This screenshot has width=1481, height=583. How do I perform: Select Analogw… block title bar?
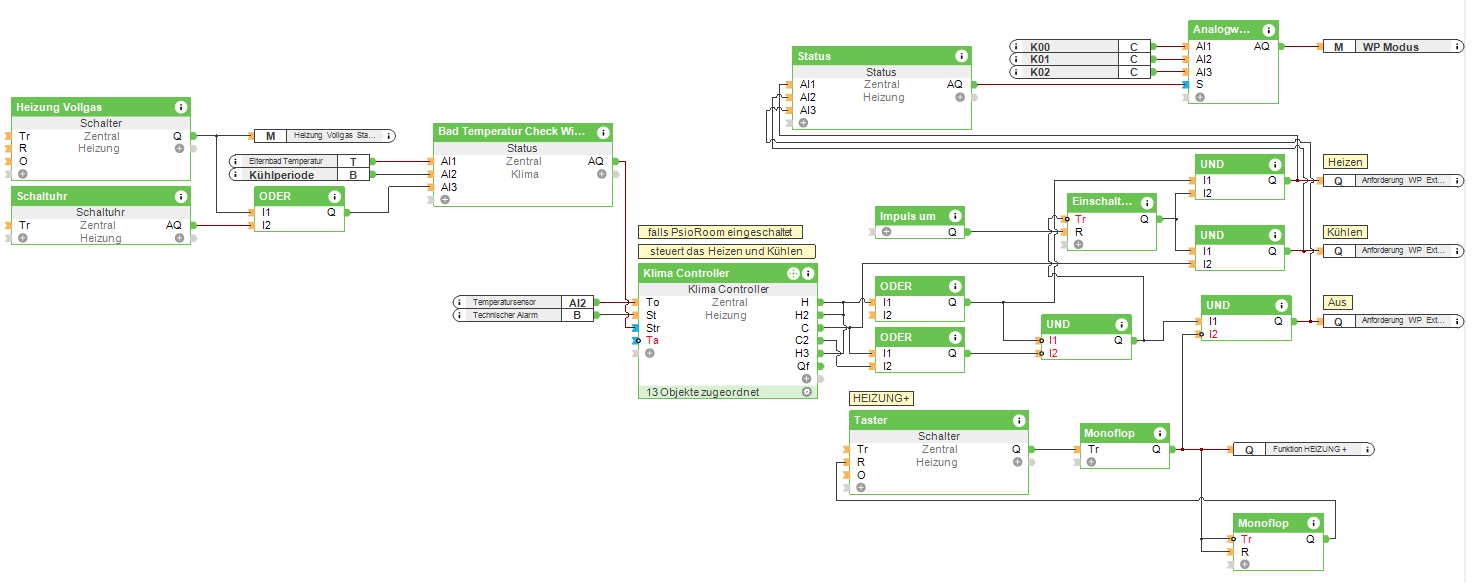[1234, 30]
